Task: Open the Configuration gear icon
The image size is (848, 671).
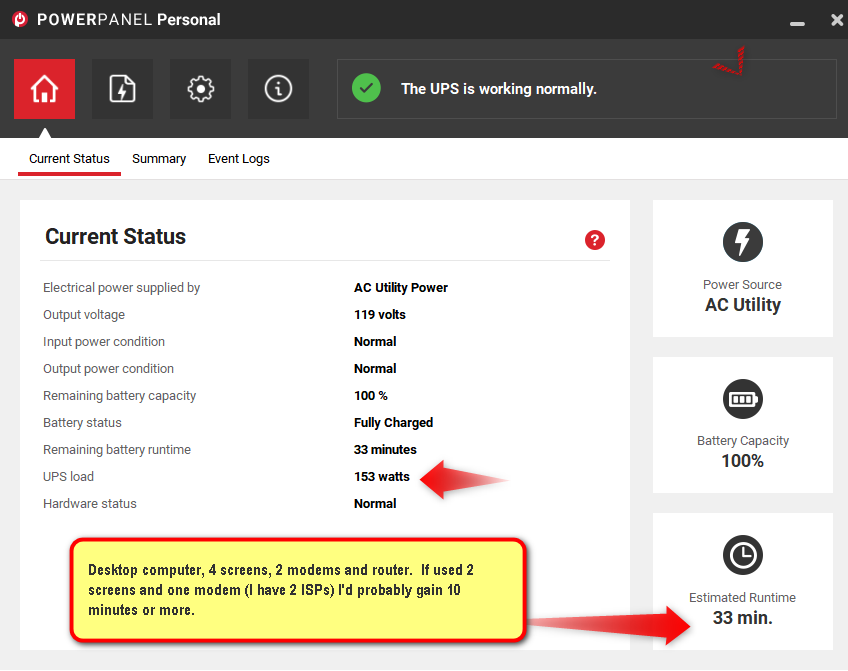Action: 200,89
